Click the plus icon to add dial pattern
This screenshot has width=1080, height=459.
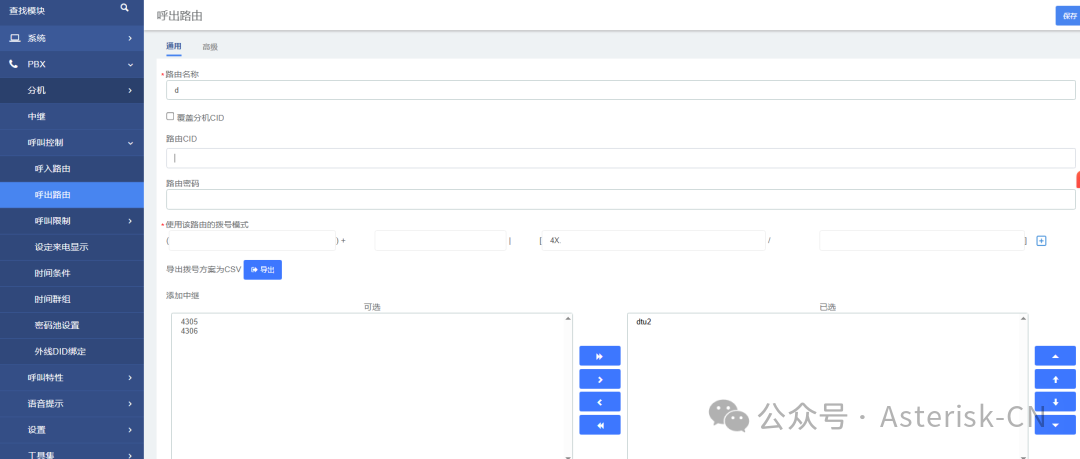[x=1041, y=241]
